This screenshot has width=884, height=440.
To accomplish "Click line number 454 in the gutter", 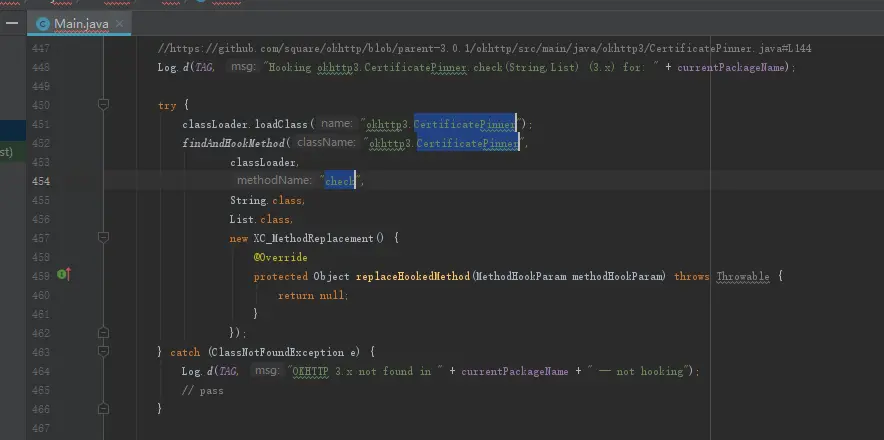I will coord(41,181).
